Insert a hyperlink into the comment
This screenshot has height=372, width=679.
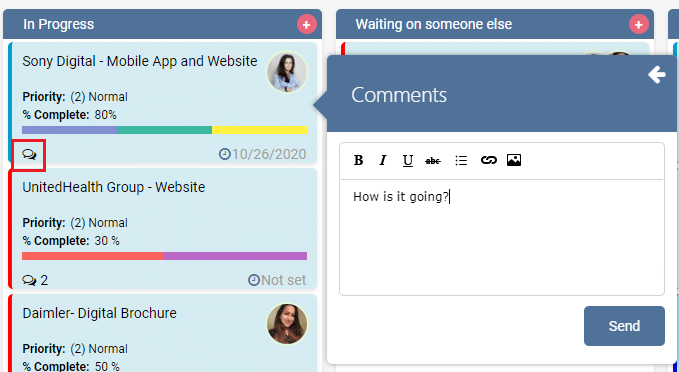(488, 160)
